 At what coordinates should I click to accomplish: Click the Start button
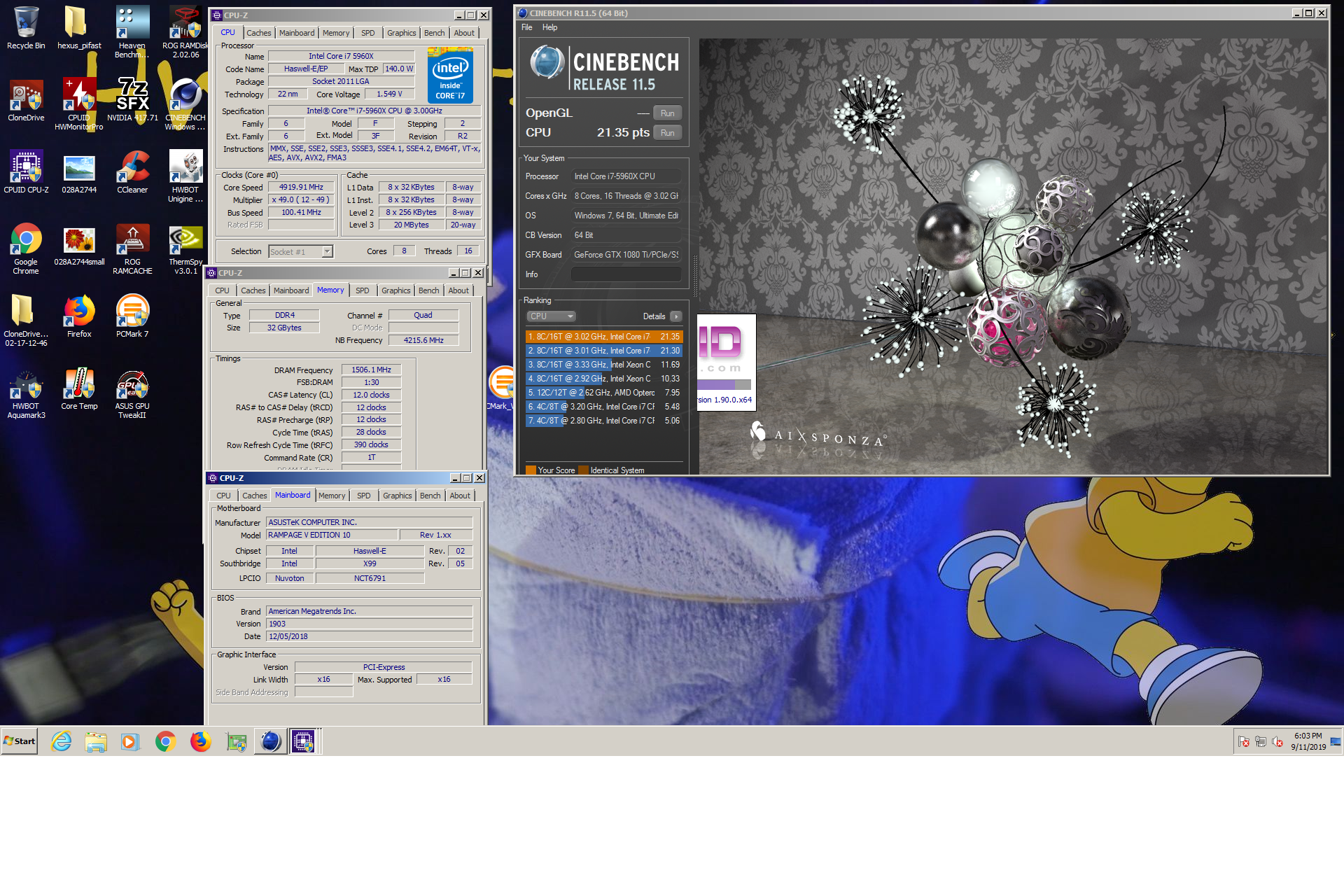[x=20, y=741]
